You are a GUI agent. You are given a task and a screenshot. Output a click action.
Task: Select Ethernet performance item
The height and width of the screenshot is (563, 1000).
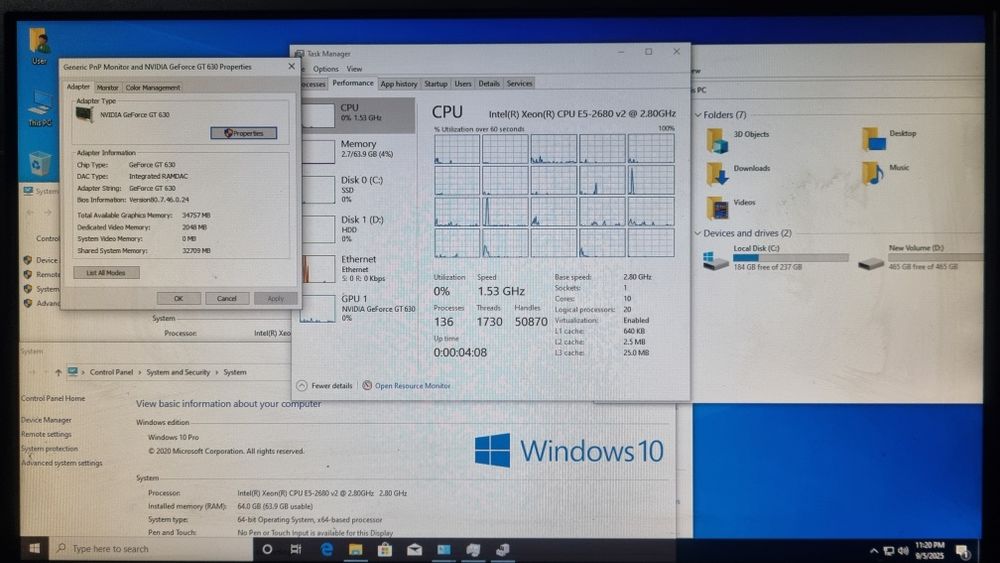[x=357, y=268]
